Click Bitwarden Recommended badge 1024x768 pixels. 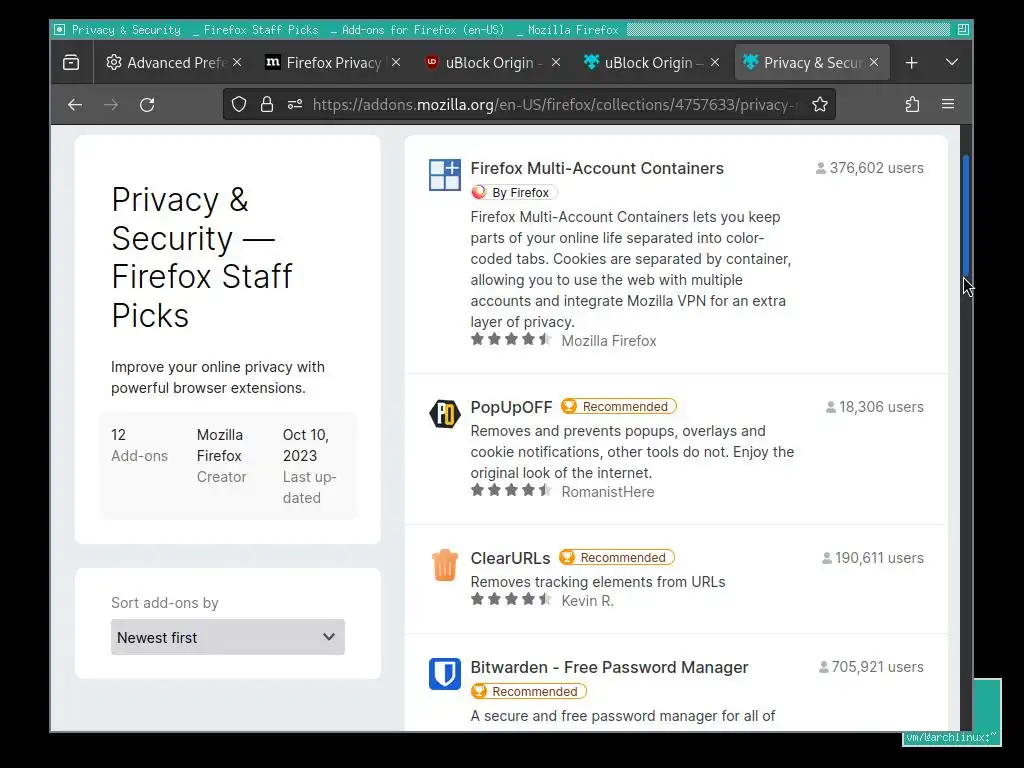[528, 691]
